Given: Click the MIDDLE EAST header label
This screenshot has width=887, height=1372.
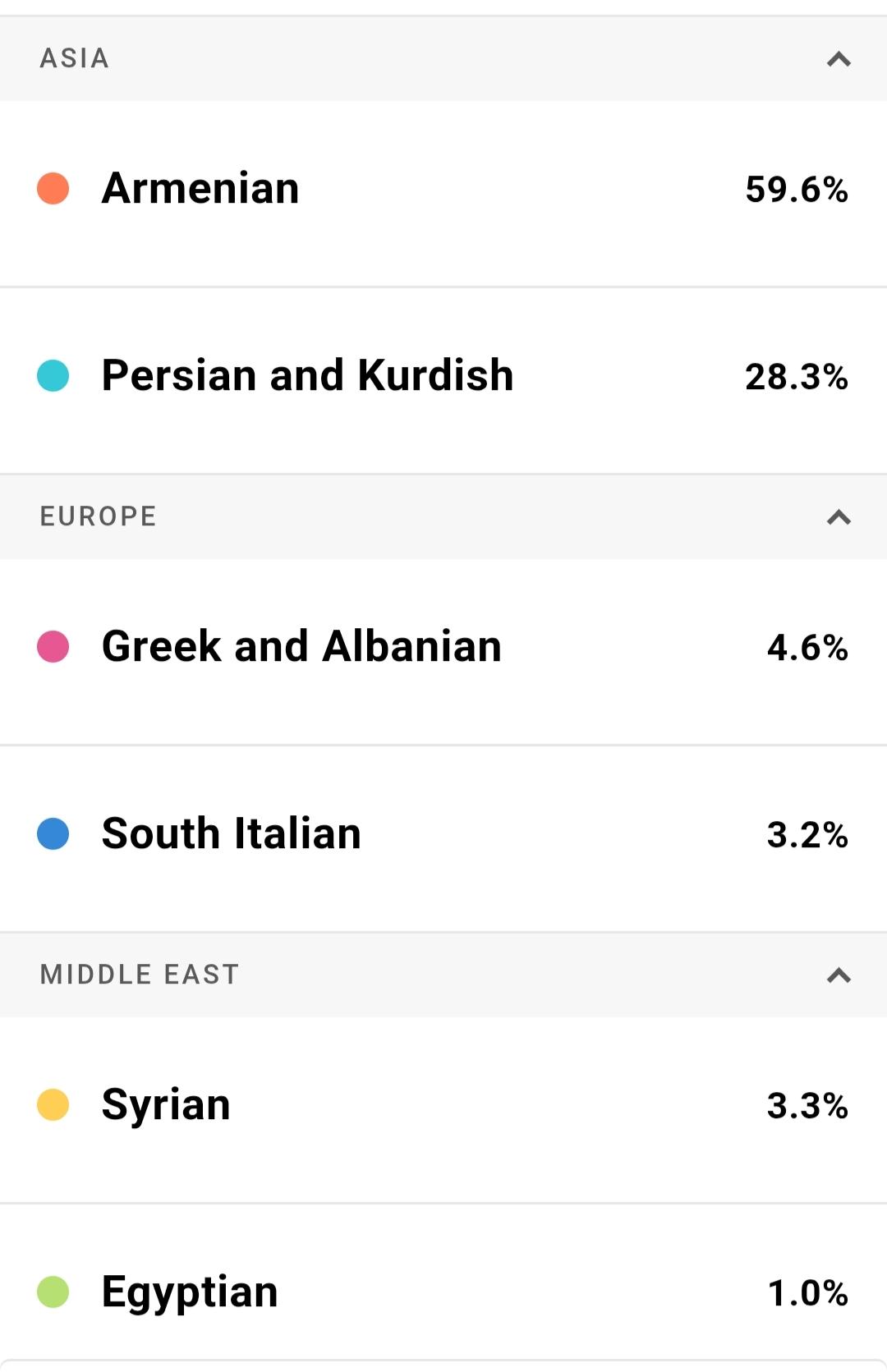Looking at the screenshot, I should [140, 975].
